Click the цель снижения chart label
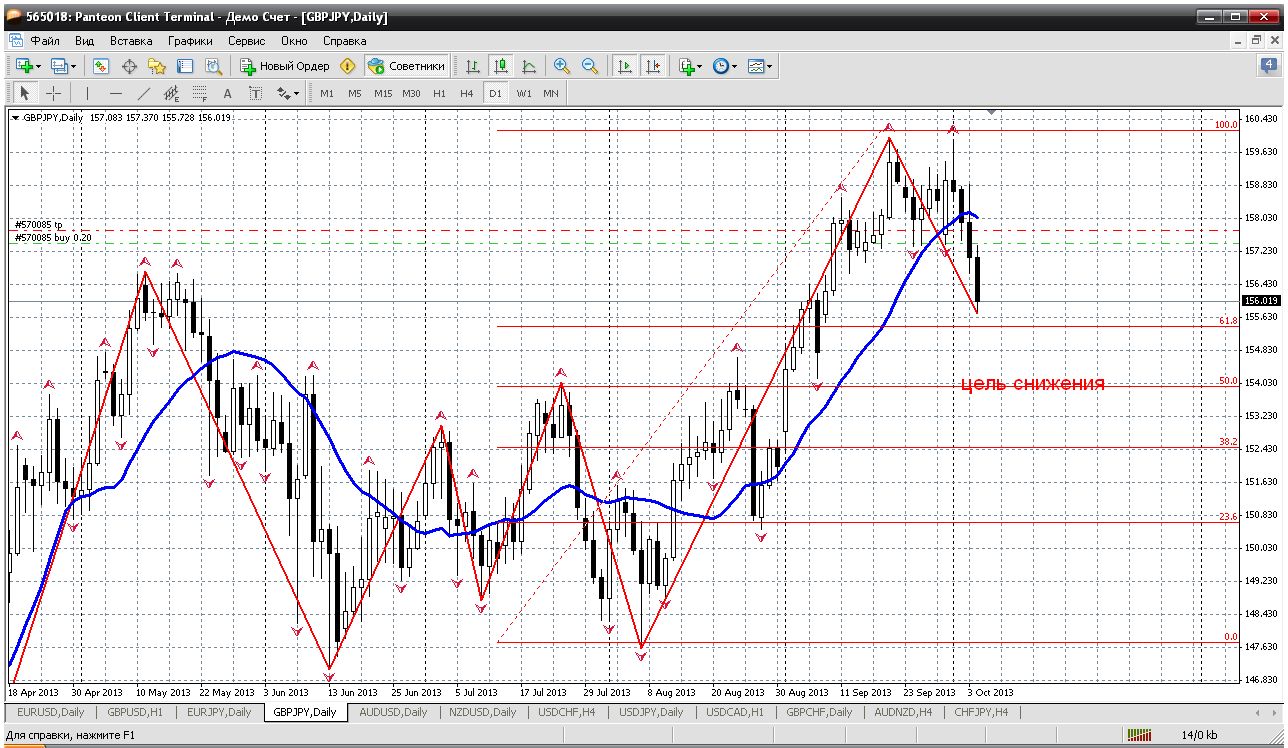The width and height of the screenshot is (1288, 748). [x=1032, y=384]
